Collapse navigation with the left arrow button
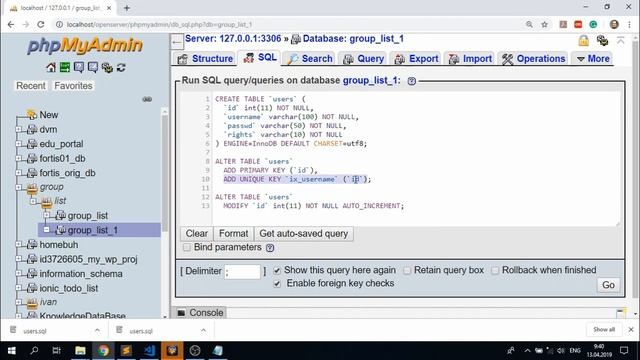This screenshot has width=640, height=360. [x=177, y=42]
